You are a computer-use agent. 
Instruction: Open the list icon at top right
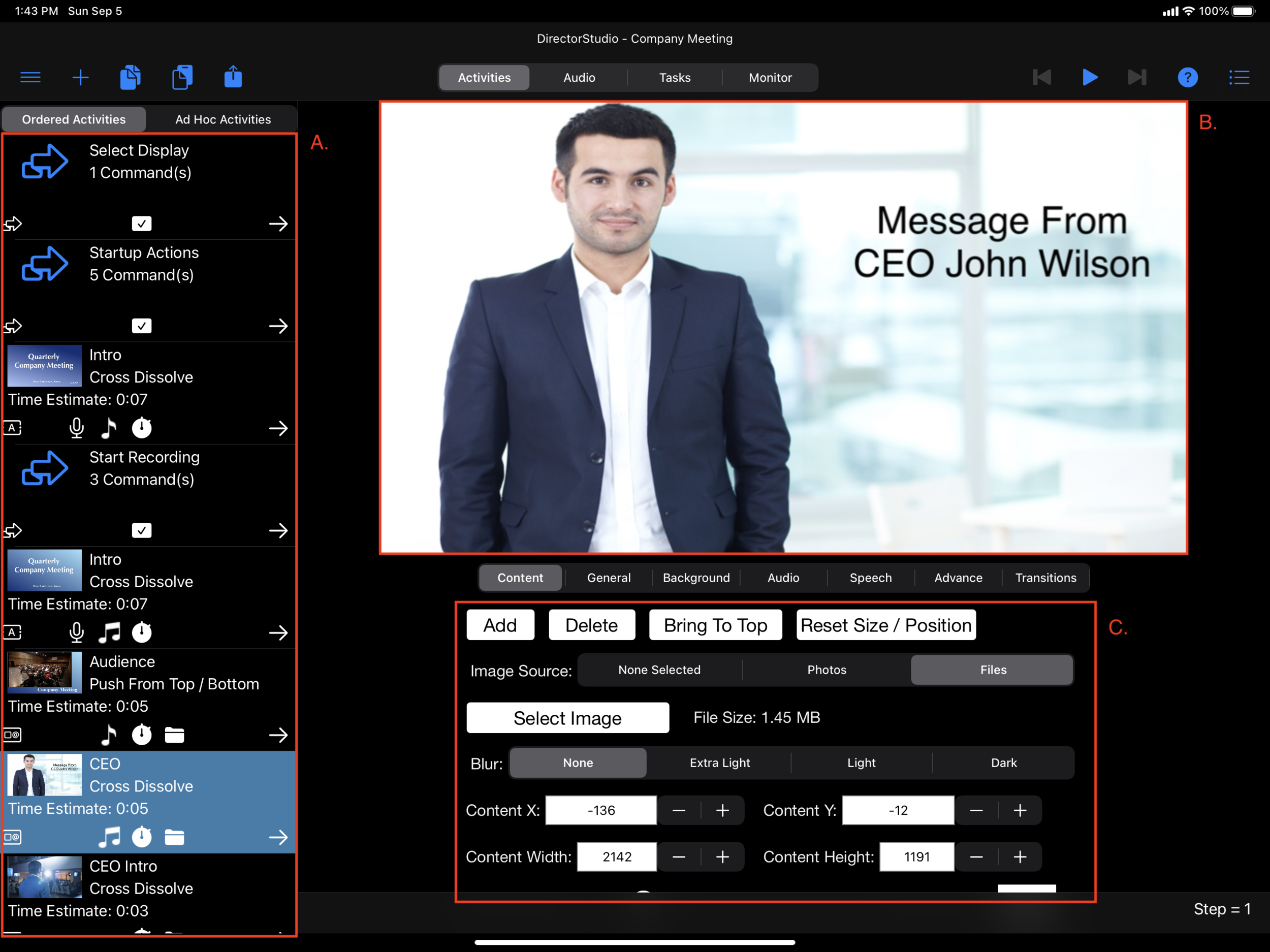click(x=1239, y=78)
